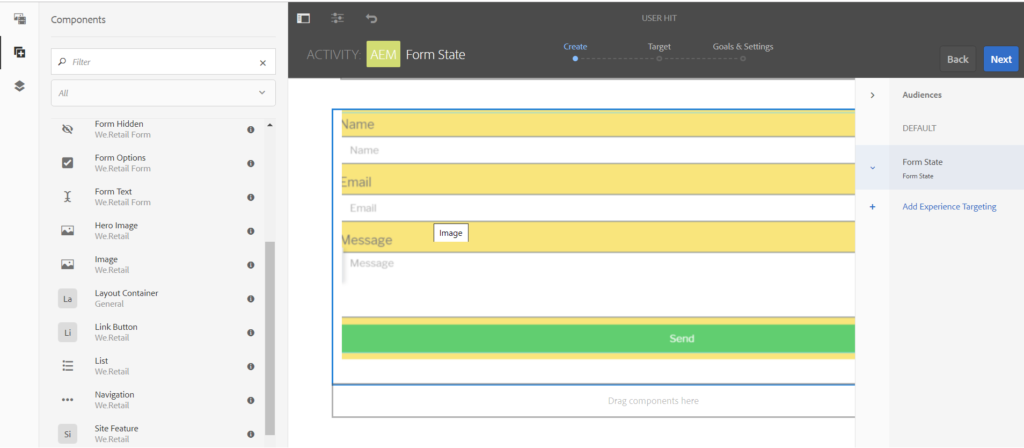Viewport: 1024px width, 448px height.
Task: Collapse the Form State experience chevron
Action: 872,168
